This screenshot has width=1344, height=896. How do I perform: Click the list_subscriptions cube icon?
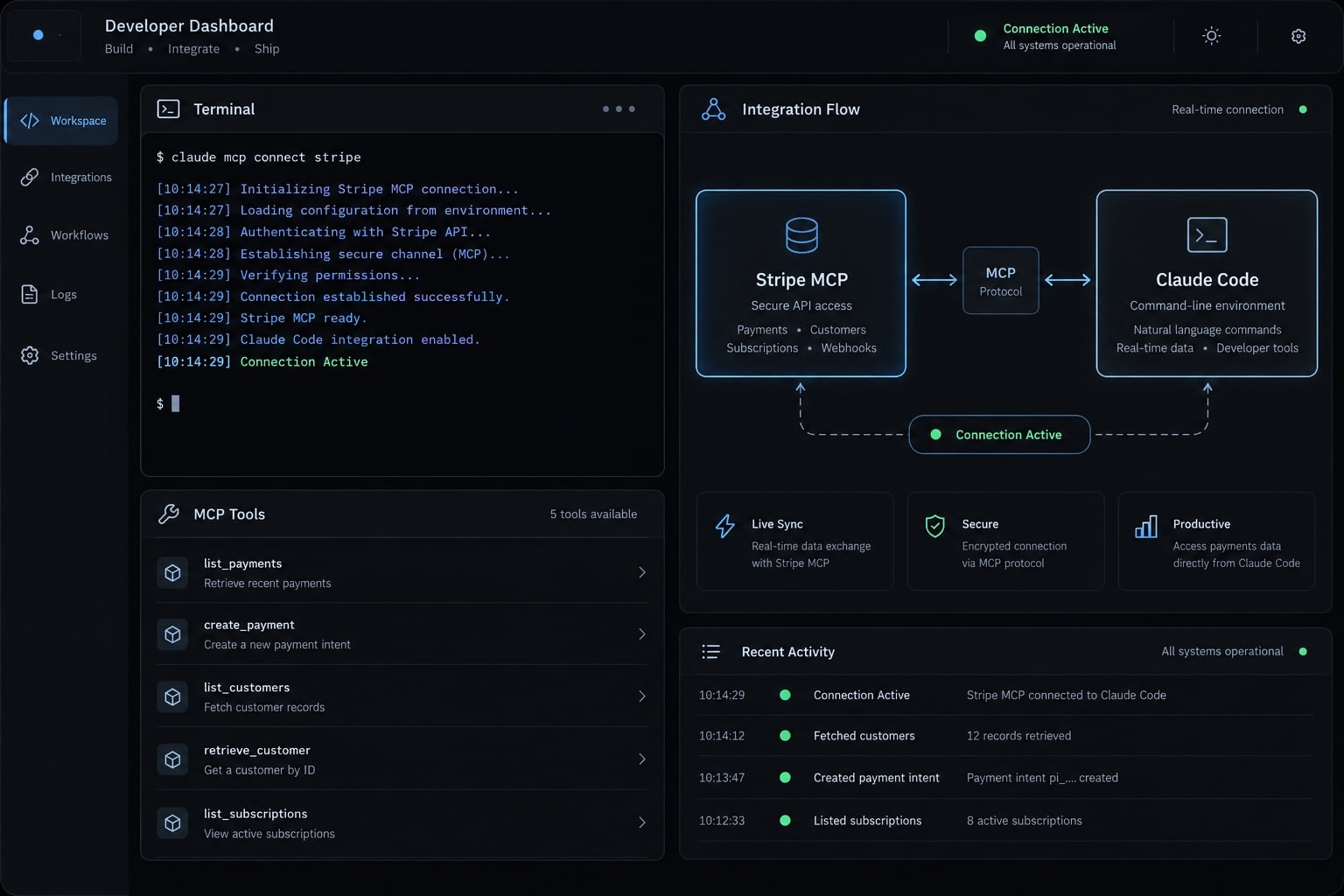pos(172,823)
